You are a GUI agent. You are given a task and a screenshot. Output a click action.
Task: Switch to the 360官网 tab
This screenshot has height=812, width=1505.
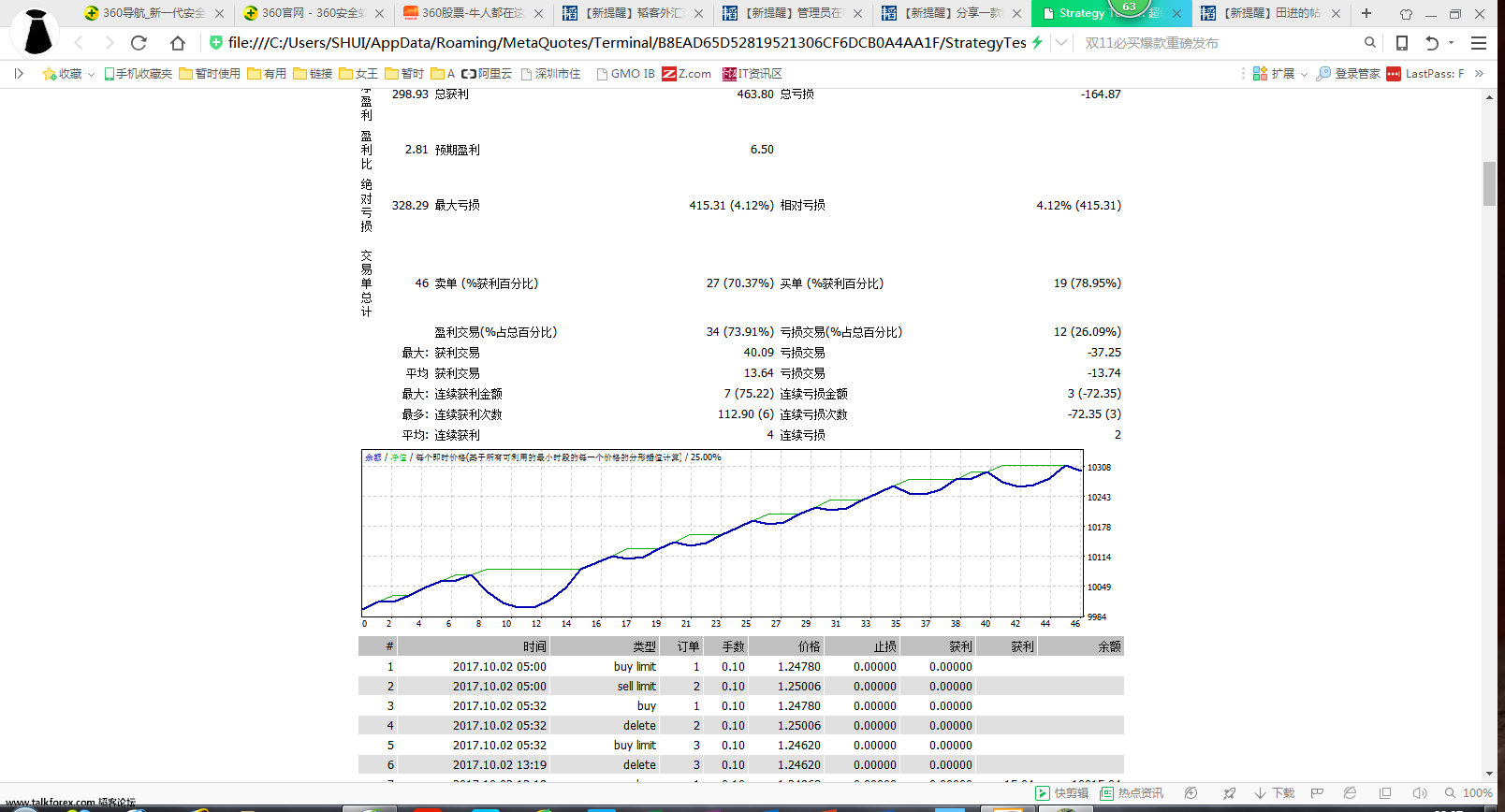pyautogui.click(x=313, y=13)
